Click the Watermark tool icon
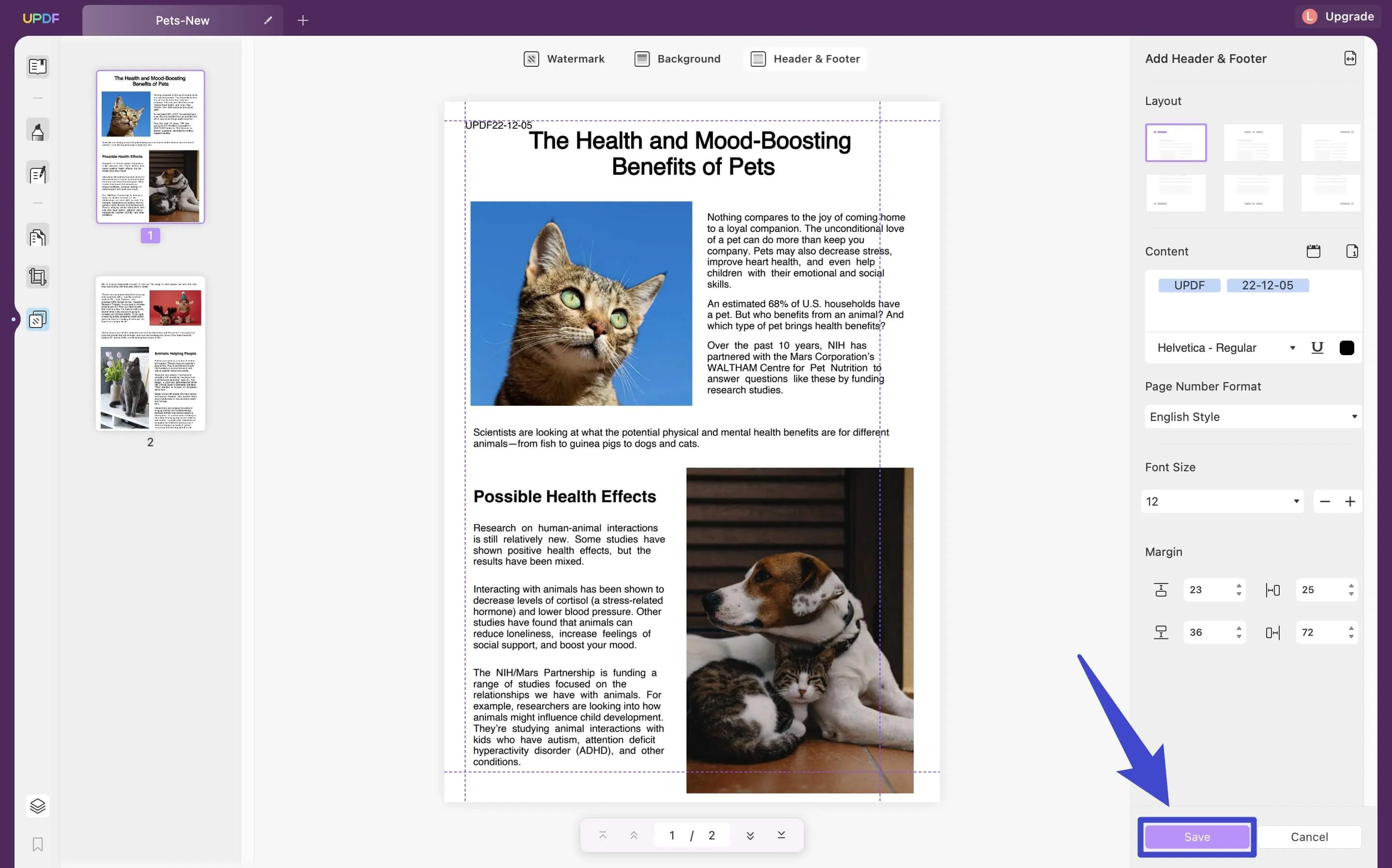 pos(530,58)
